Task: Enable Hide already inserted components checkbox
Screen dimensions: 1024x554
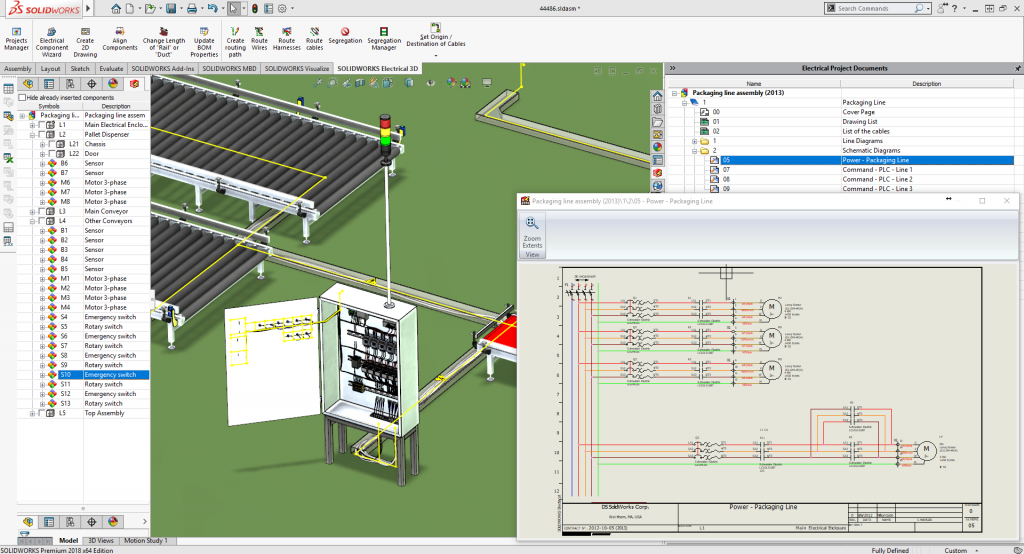Action: 23,97
